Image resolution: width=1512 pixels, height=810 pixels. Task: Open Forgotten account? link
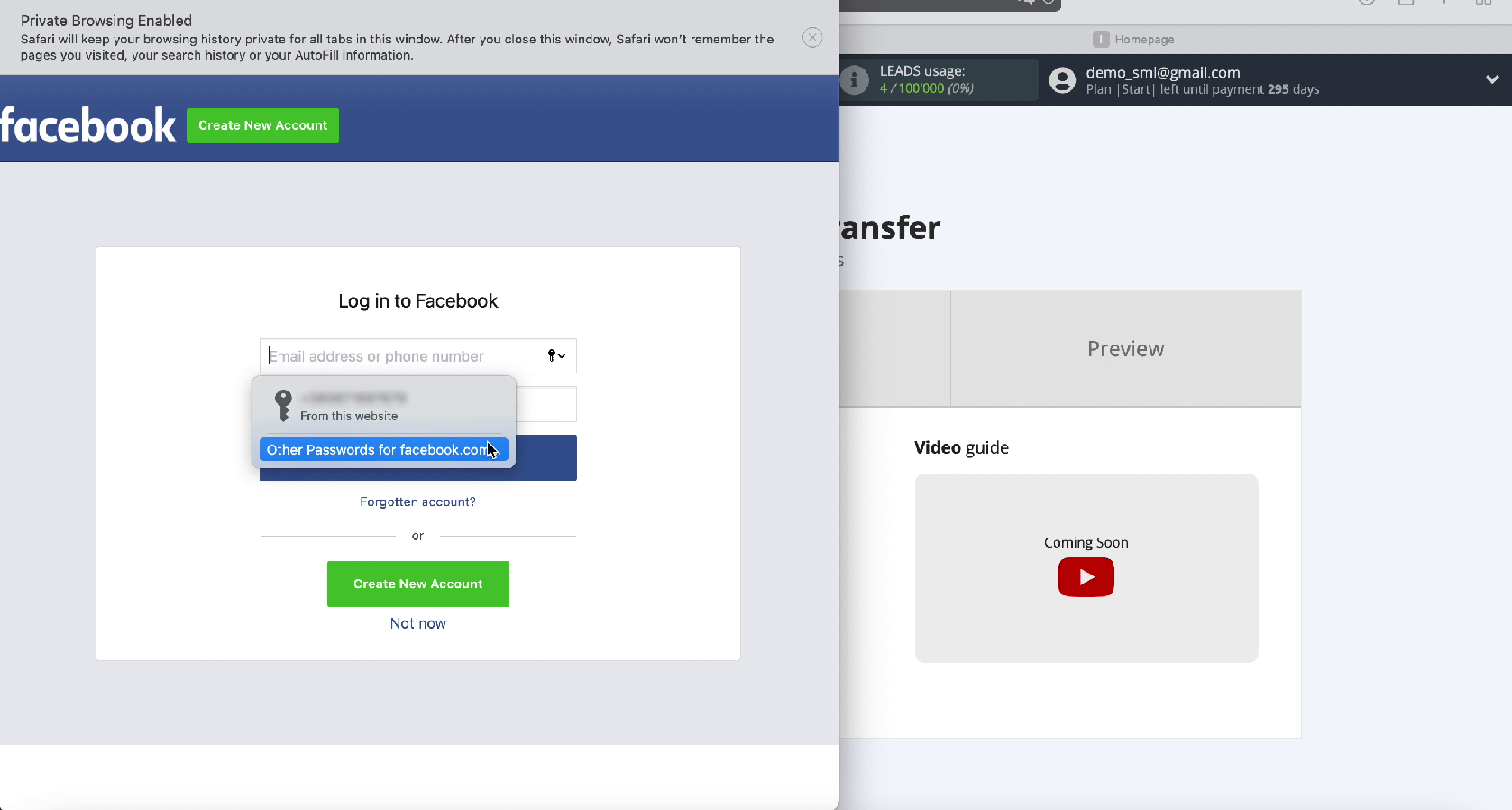[417, 502]
